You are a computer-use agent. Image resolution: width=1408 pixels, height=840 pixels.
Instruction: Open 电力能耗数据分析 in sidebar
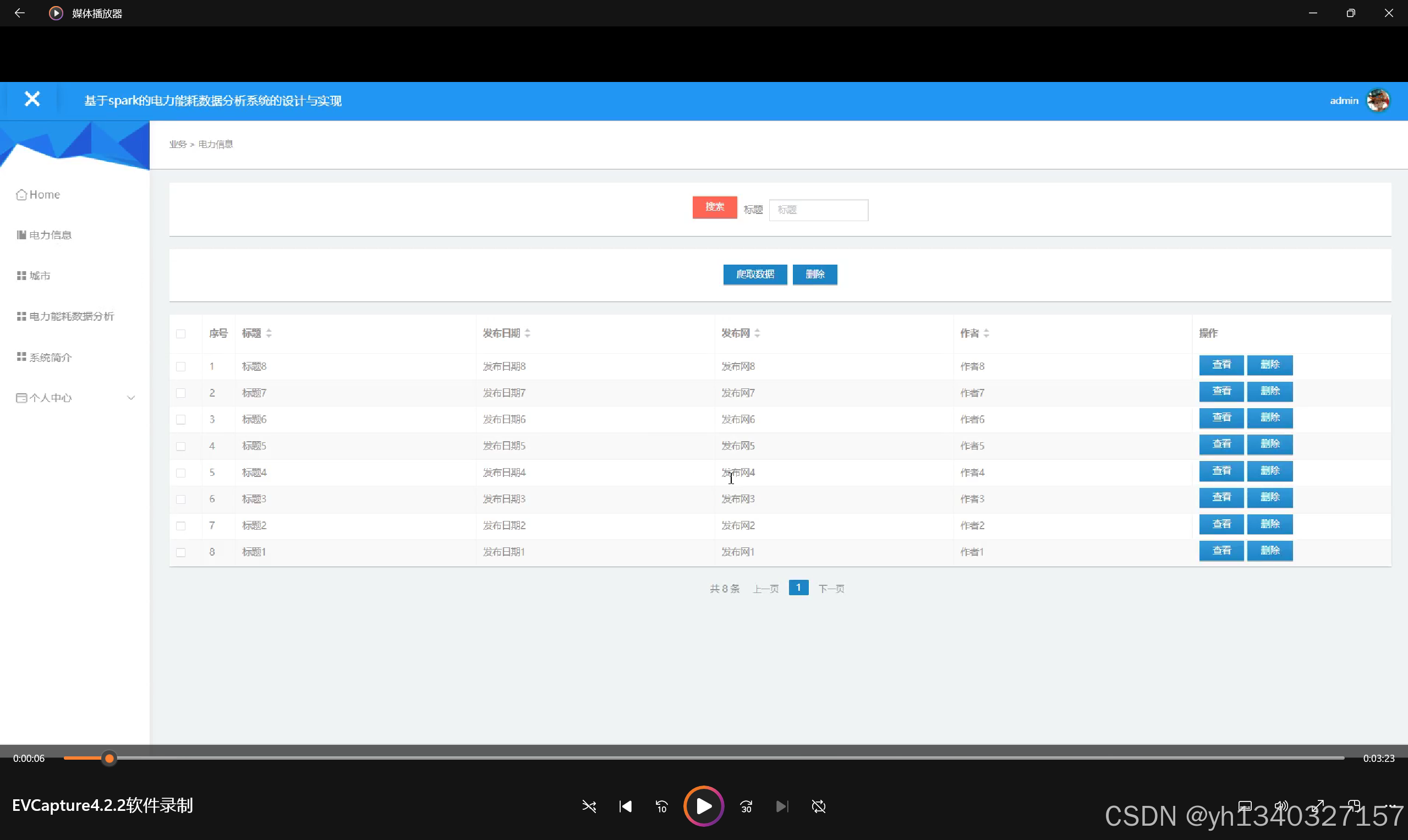click(x=71, y=316)
